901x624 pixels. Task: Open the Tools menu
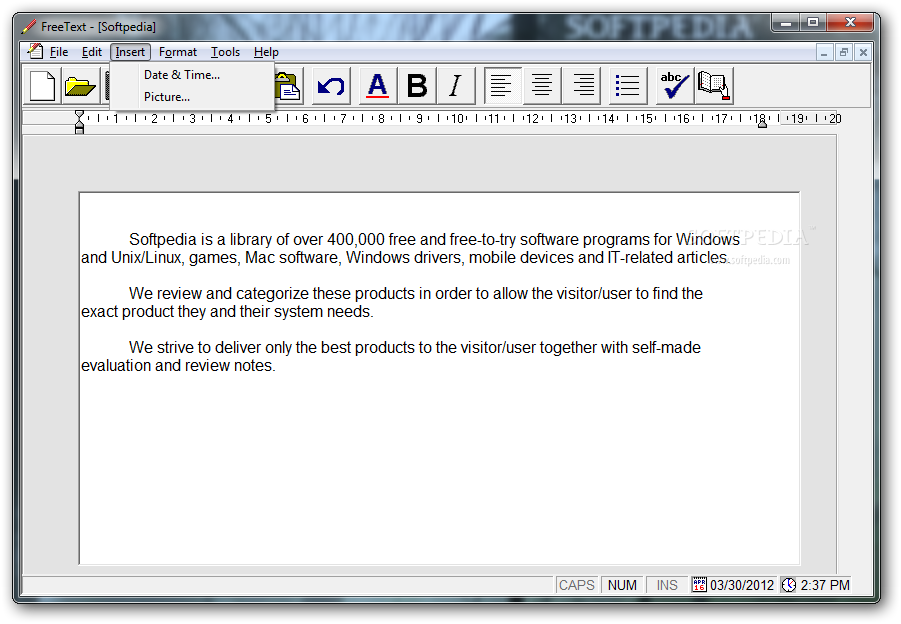tap(225, 52)
